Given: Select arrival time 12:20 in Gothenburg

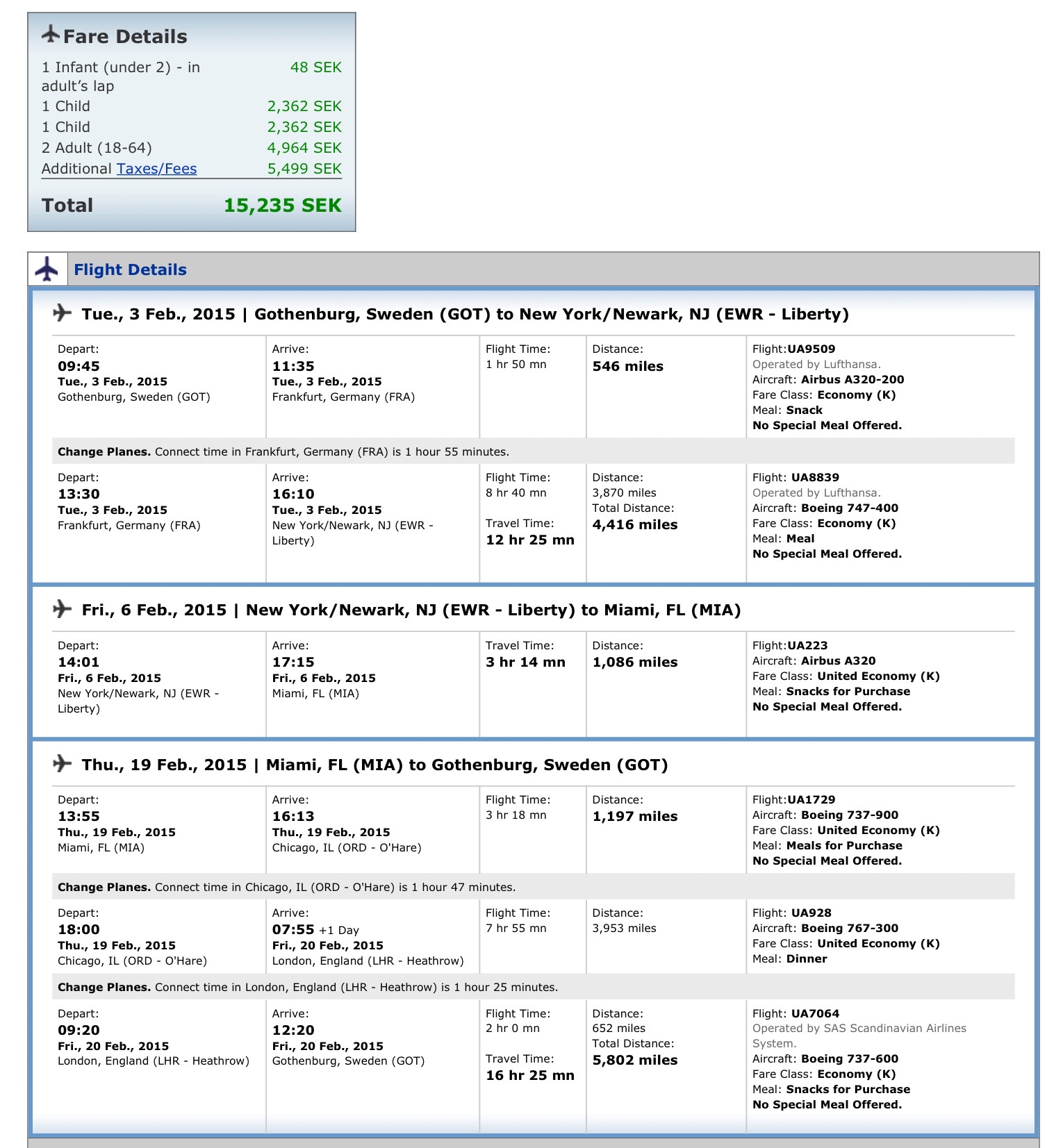Looking at the screenshot, I should click(x=293, y=1031).
